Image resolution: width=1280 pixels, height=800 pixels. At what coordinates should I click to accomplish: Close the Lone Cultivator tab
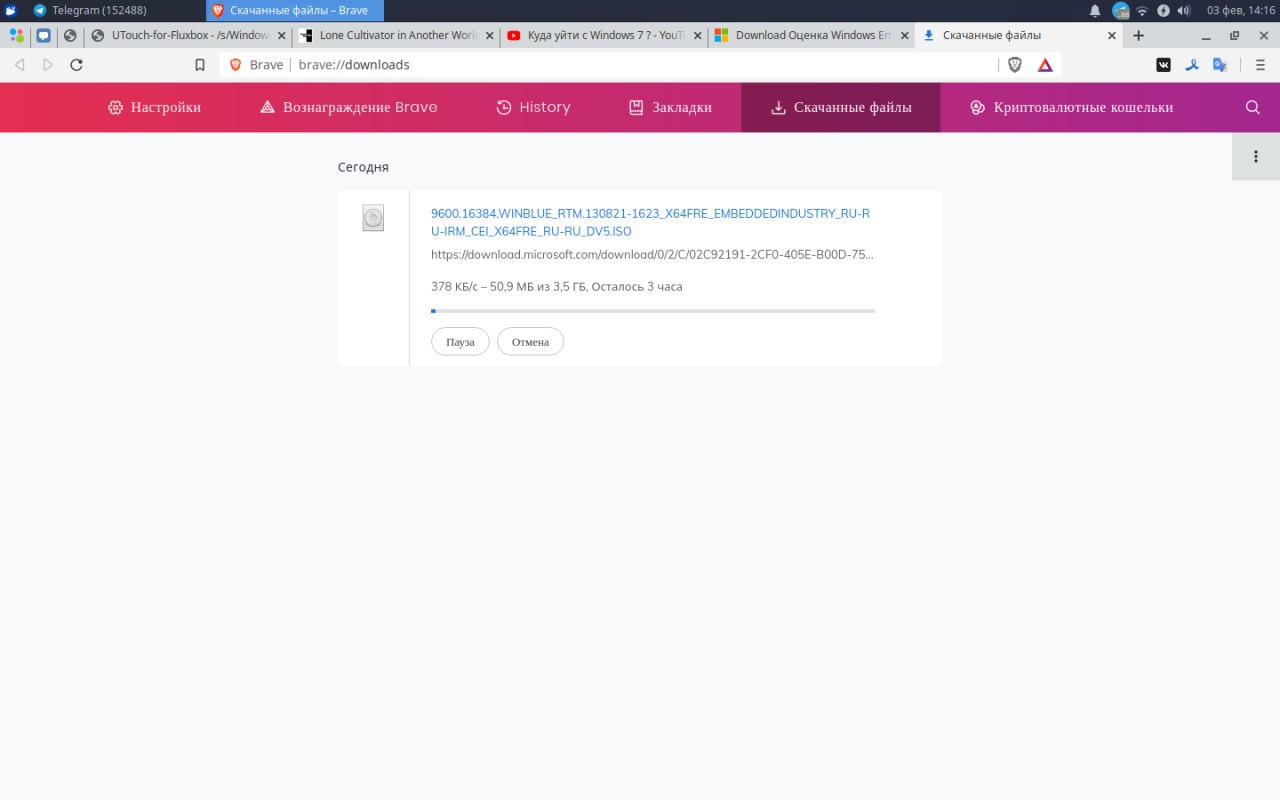[489, 35]
